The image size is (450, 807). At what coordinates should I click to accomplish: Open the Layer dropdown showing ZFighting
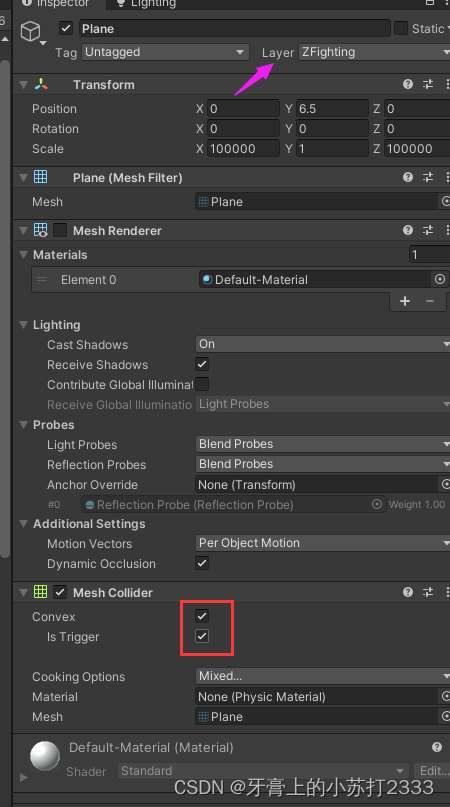pos(374,52)
